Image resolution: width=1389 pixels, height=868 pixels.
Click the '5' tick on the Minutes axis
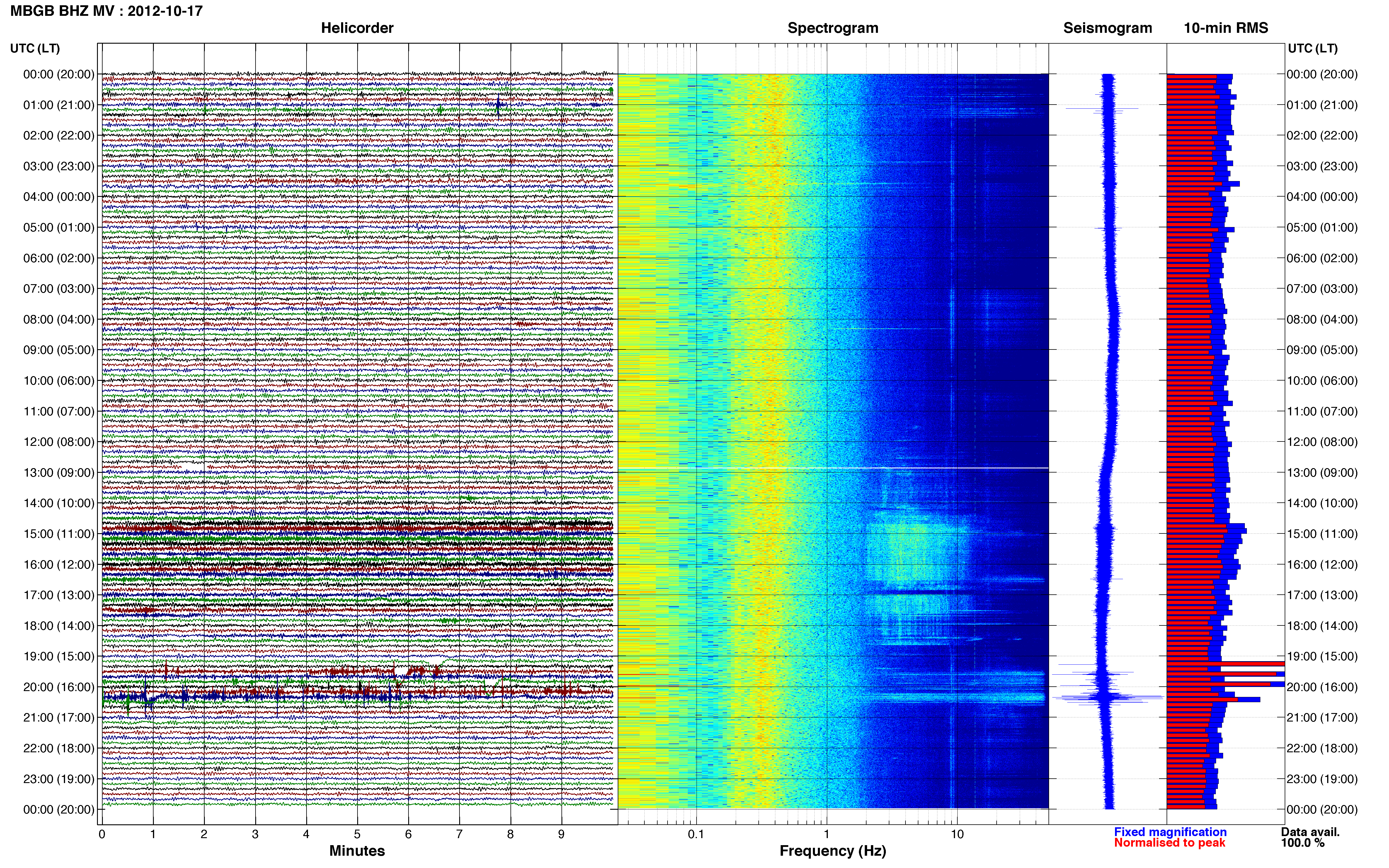[357, 835]
